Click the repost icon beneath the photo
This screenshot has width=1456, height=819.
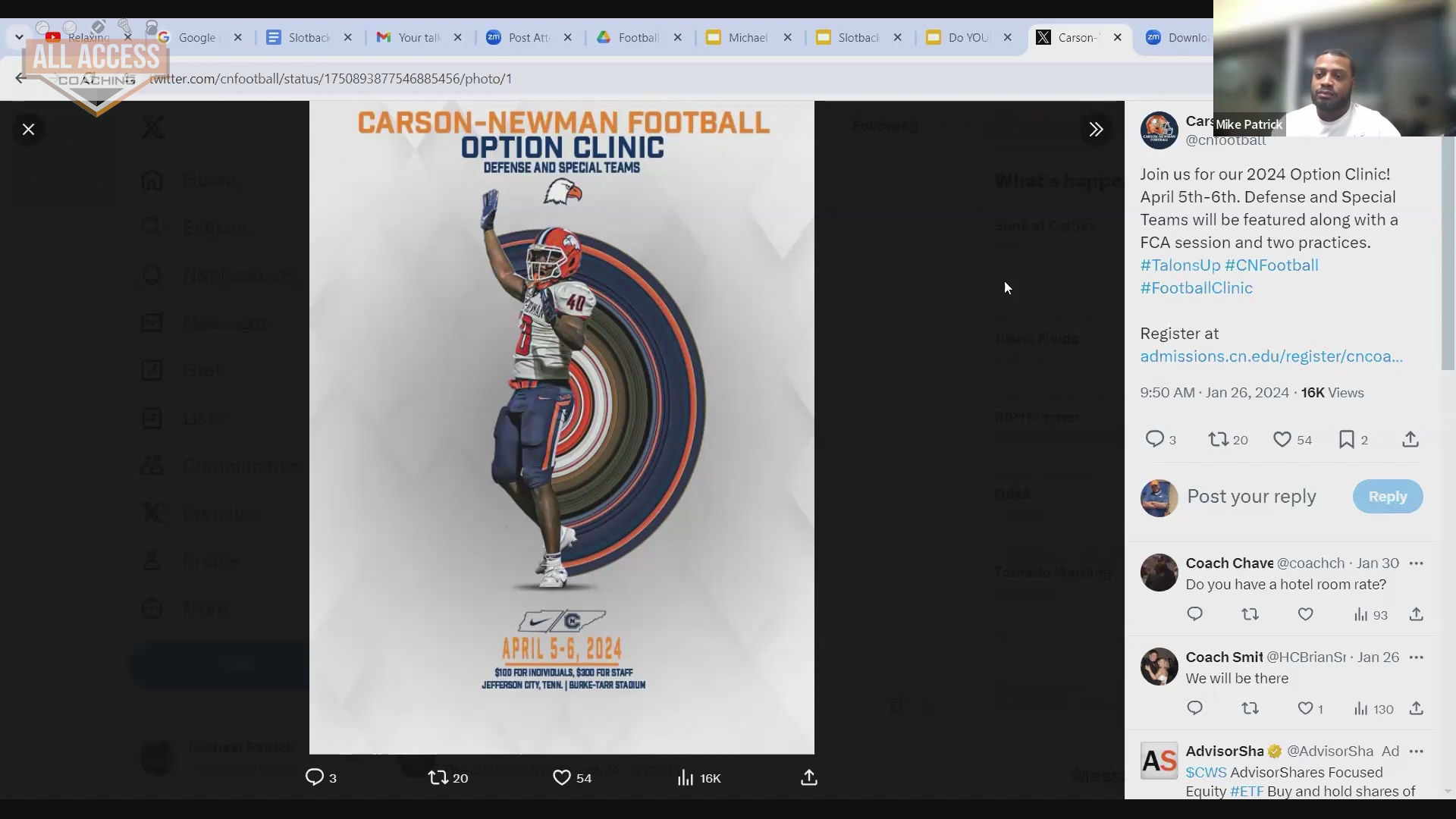point(438,777)
